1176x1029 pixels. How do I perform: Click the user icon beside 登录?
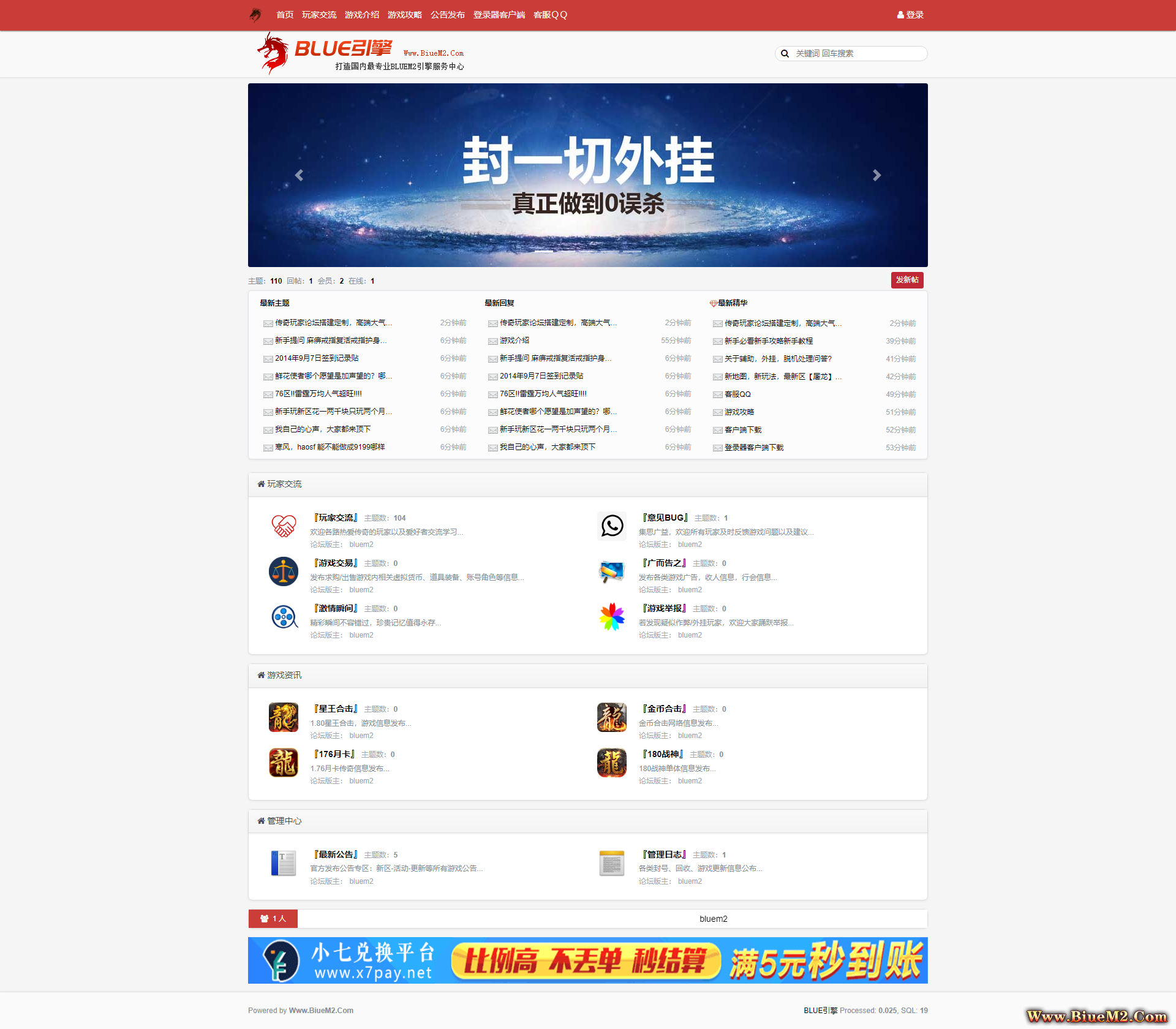point(900,15)
